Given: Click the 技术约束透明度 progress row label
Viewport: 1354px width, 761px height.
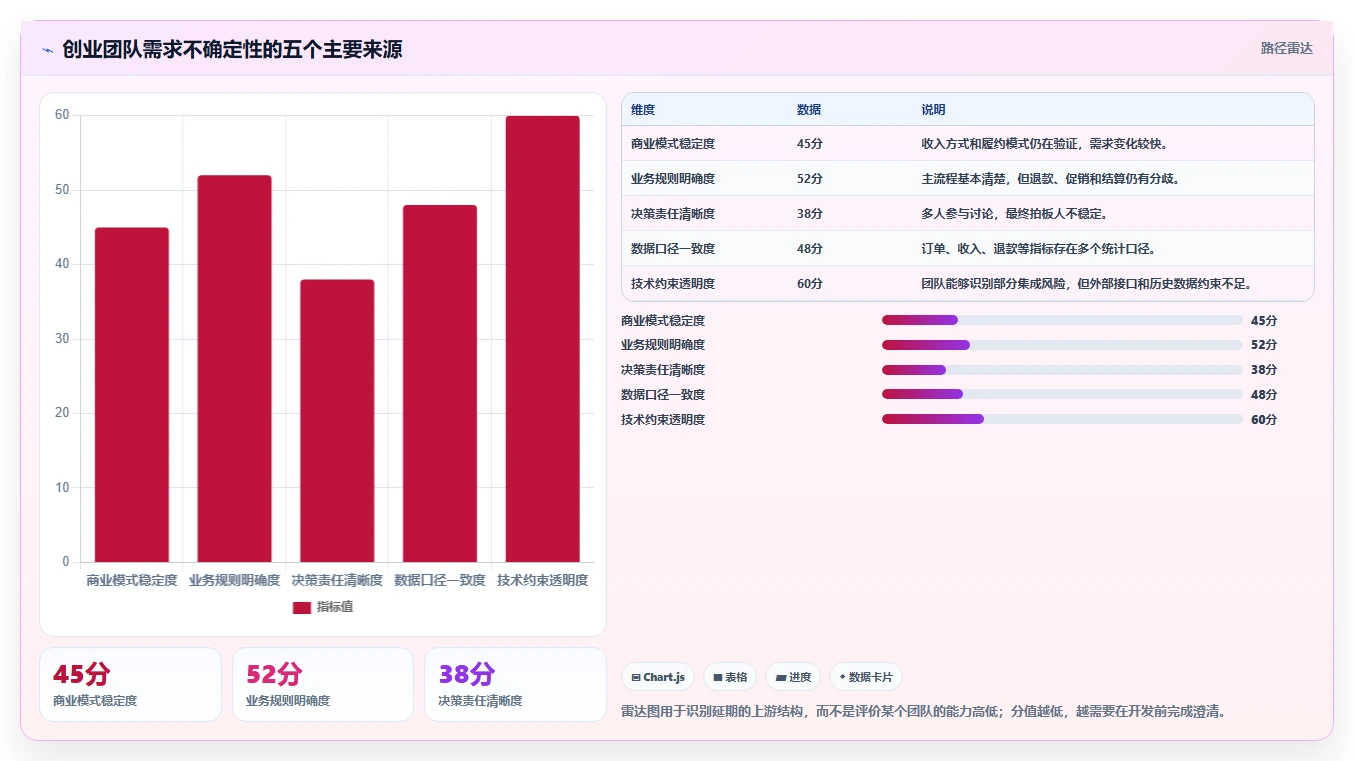Looking at the screenshot, I should point(663,419).
